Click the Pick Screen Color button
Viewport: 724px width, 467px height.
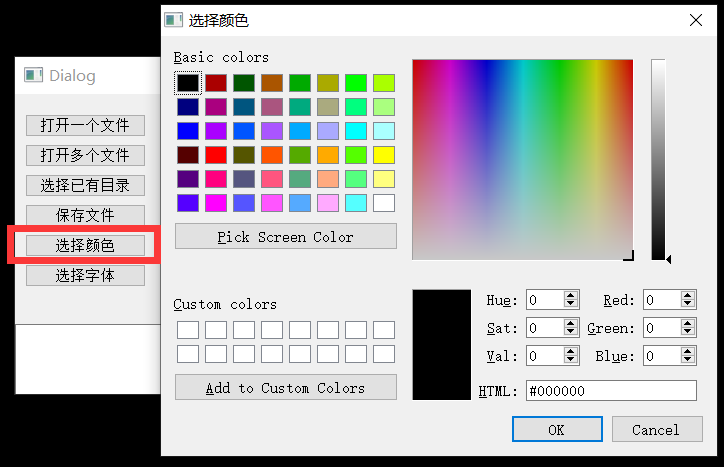[285, 237]
